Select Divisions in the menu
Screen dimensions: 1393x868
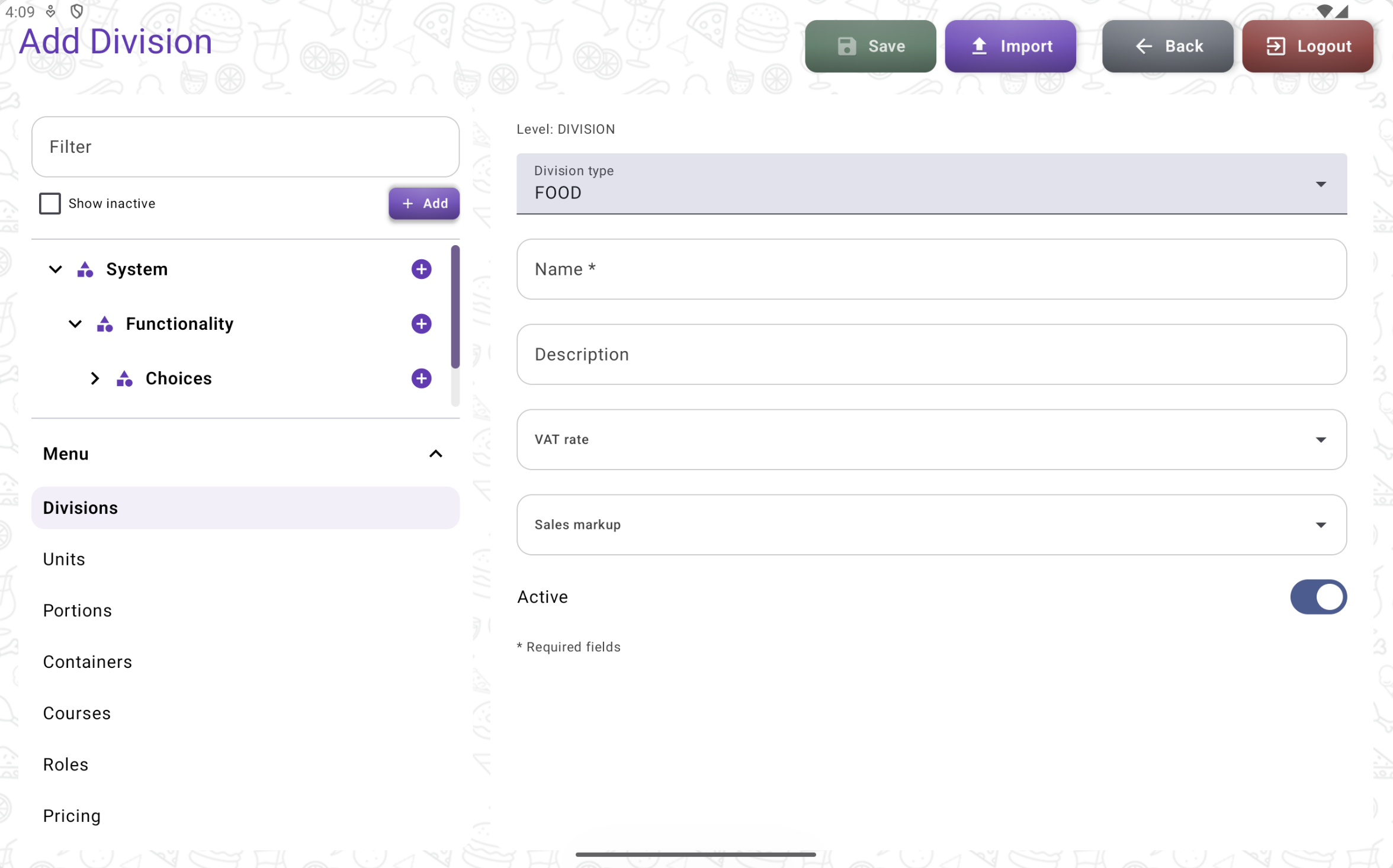[245, 508]
